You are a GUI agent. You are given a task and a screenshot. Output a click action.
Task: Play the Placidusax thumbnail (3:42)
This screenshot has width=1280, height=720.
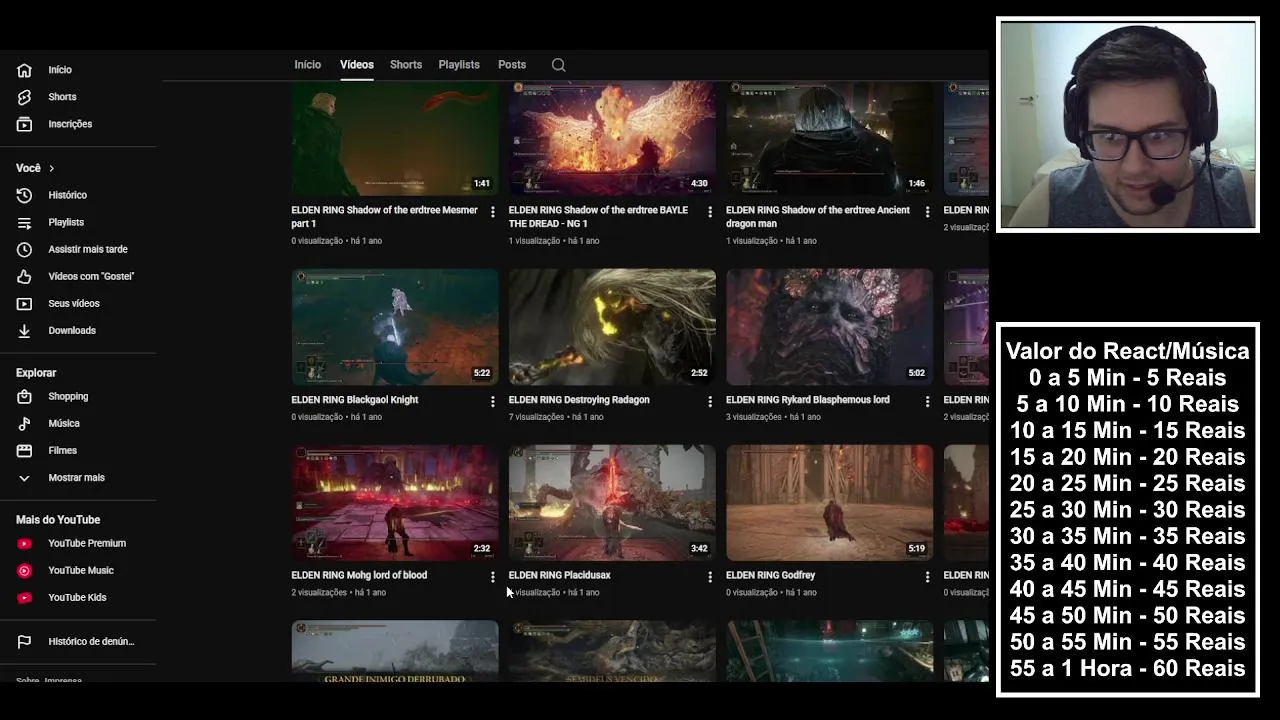pyautogui.click(x=612, y=503)
